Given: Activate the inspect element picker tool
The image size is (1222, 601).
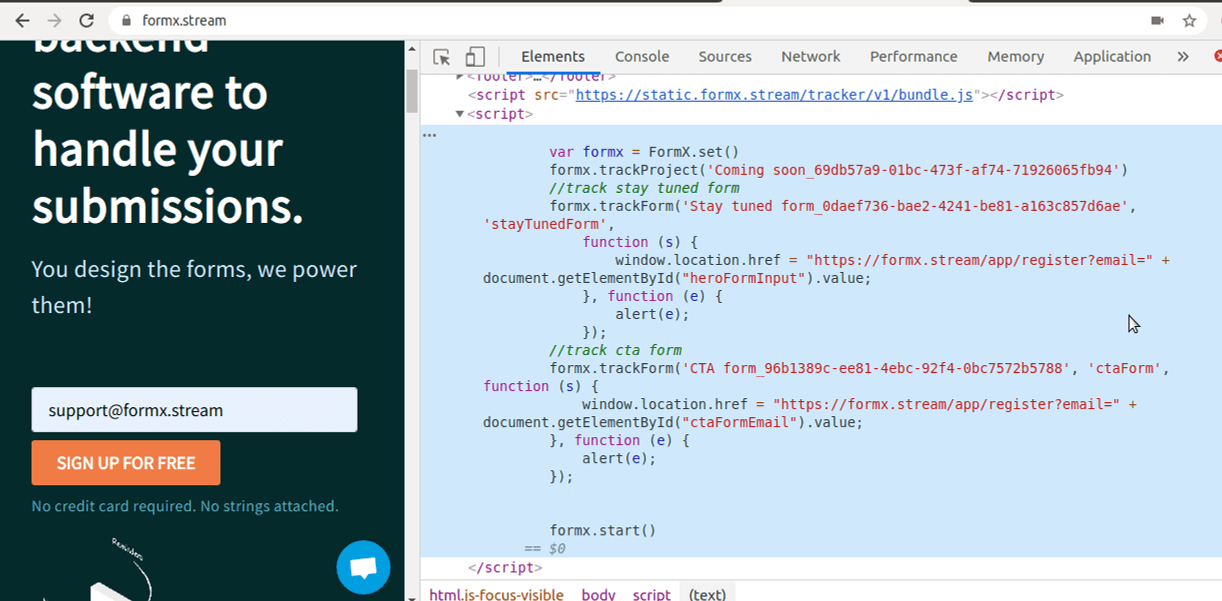Looking at the screenshot, I should [441, 57].
